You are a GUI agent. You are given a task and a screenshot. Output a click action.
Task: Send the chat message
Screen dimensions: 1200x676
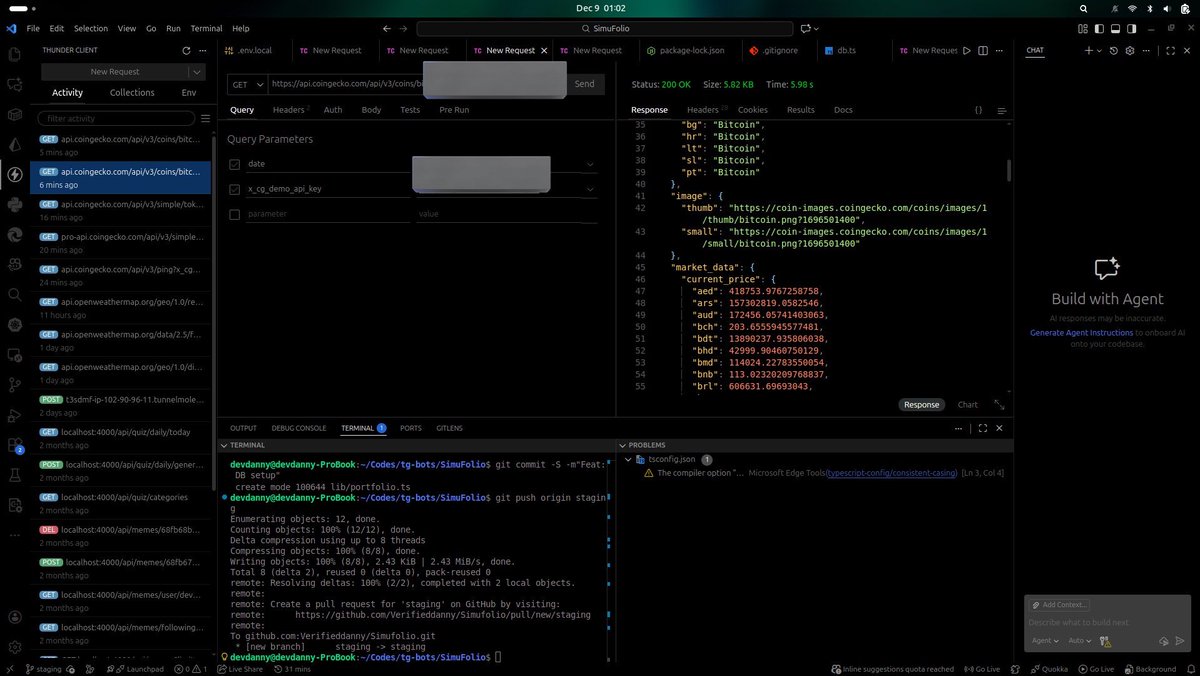1180,641
